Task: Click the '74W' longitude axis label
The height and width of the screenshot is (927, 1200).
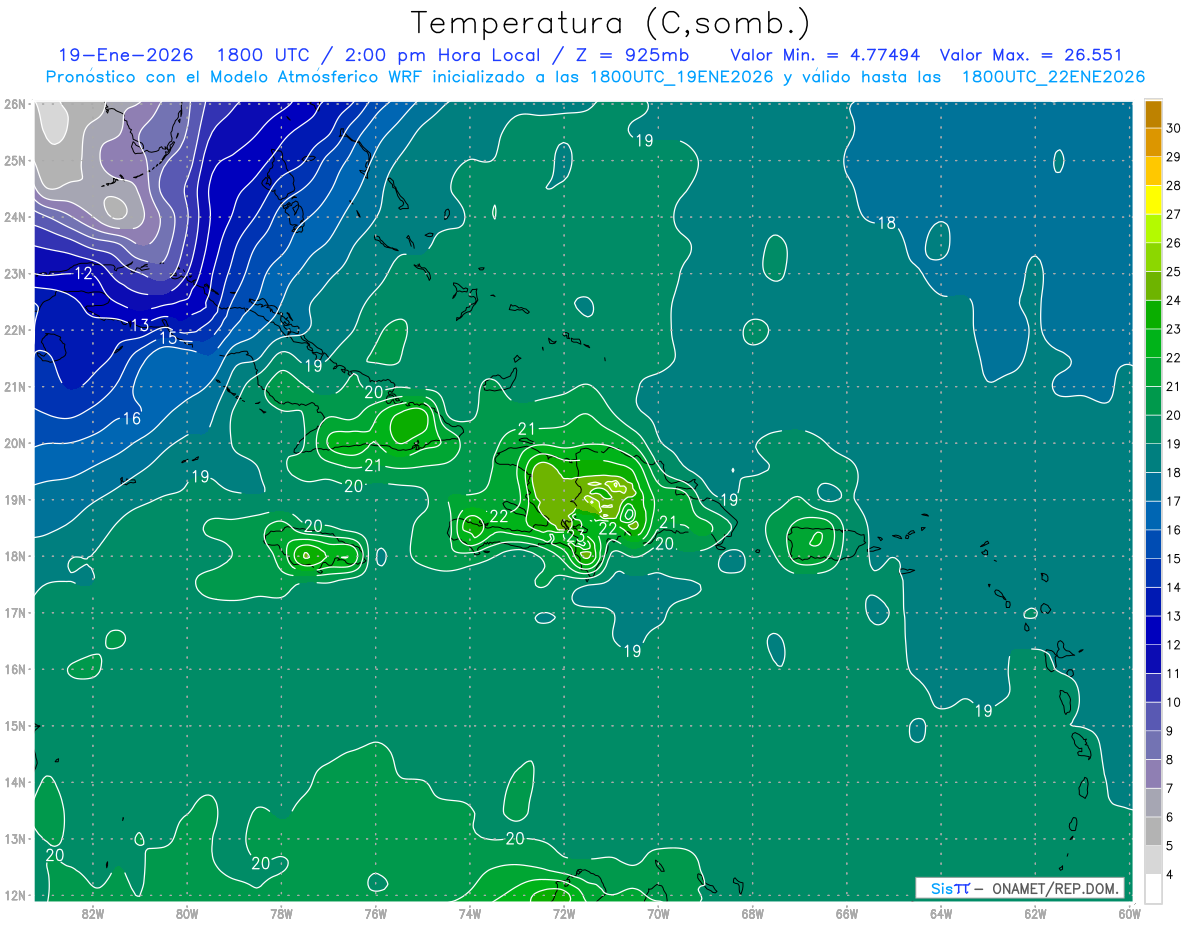Action: (x=470, y=913)
